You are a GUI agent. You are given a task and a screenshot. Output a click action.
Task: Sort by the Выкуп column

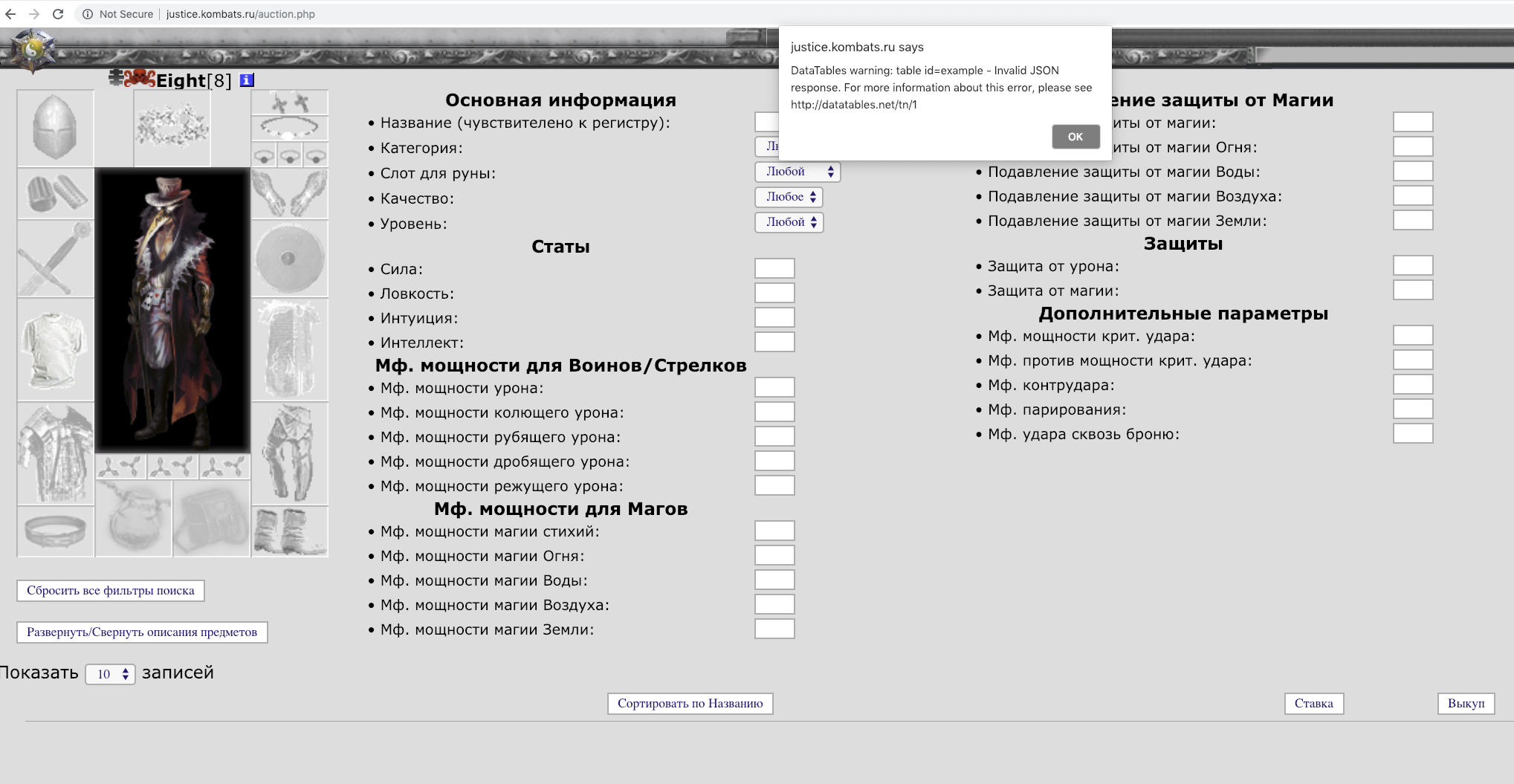[x=1466, y=704]
